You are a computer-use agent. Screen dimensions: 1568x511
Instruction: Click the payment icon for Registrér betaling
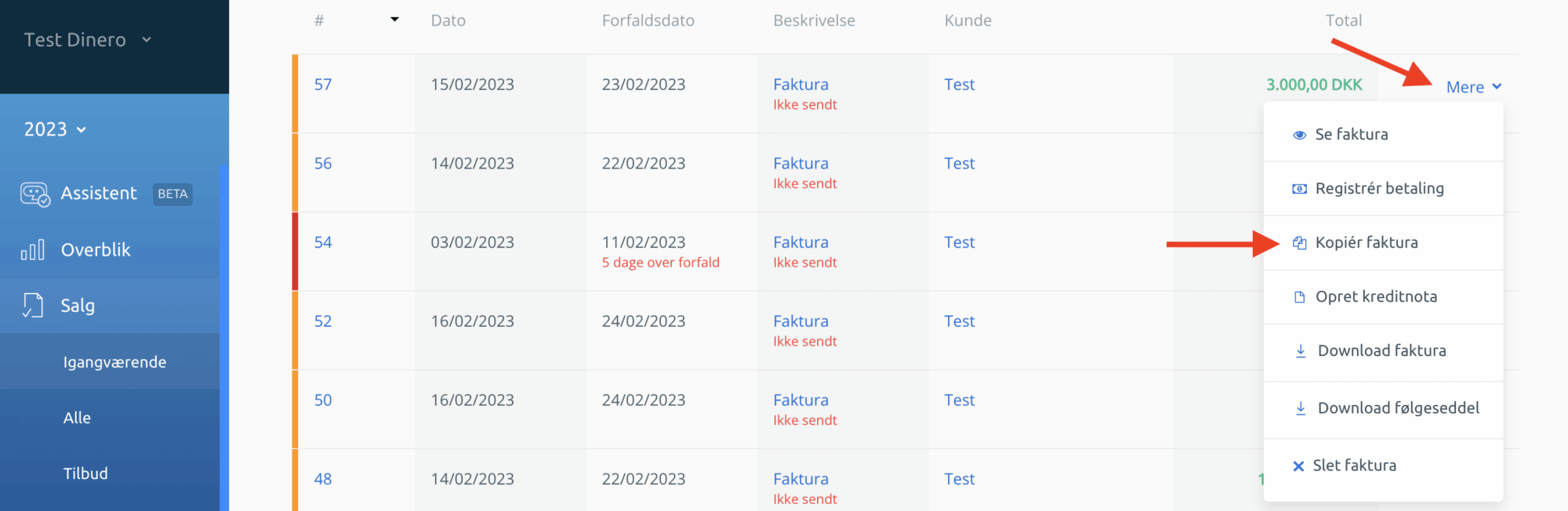pyautogui.click(x=1299, y=189)
